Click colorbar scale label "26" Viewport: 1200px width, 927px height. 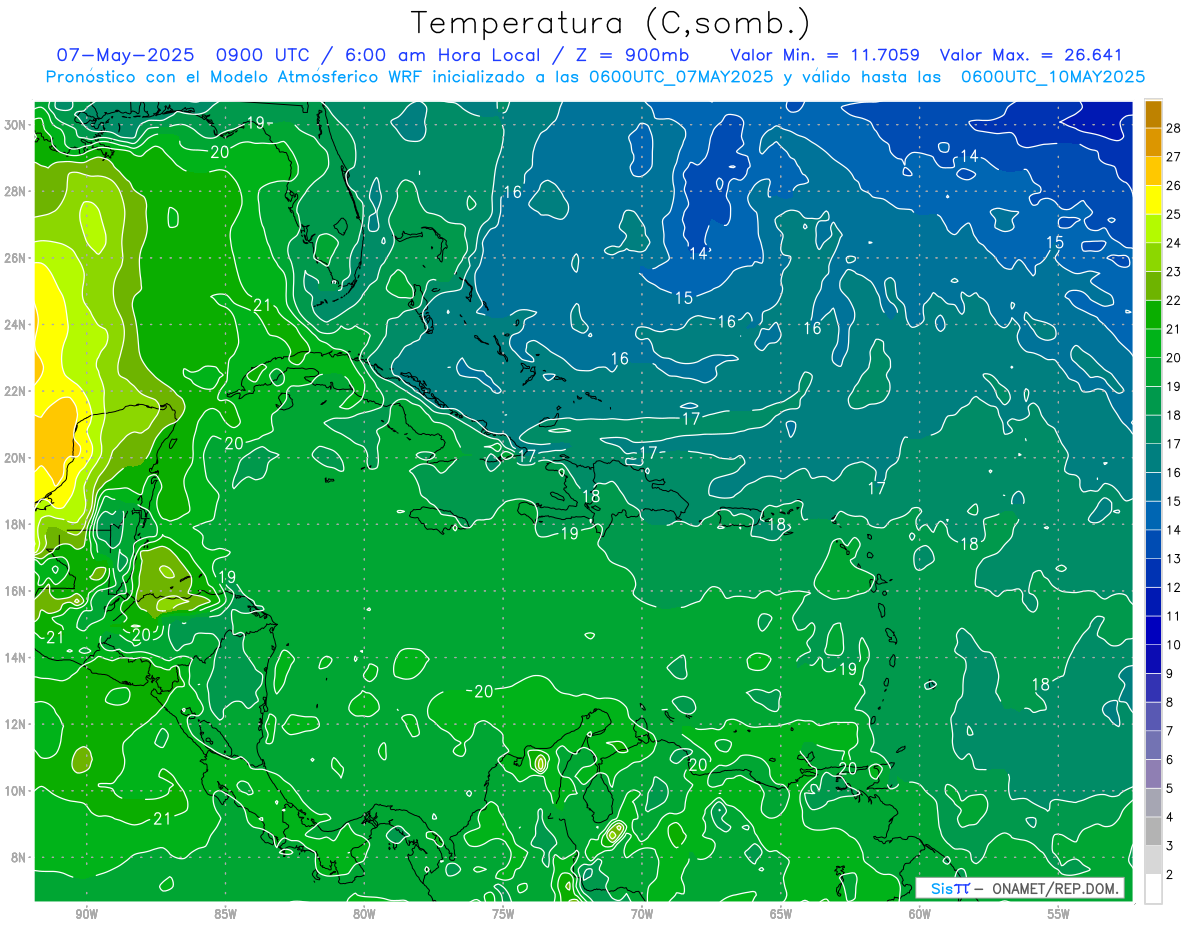click(x=1174, y=186)
